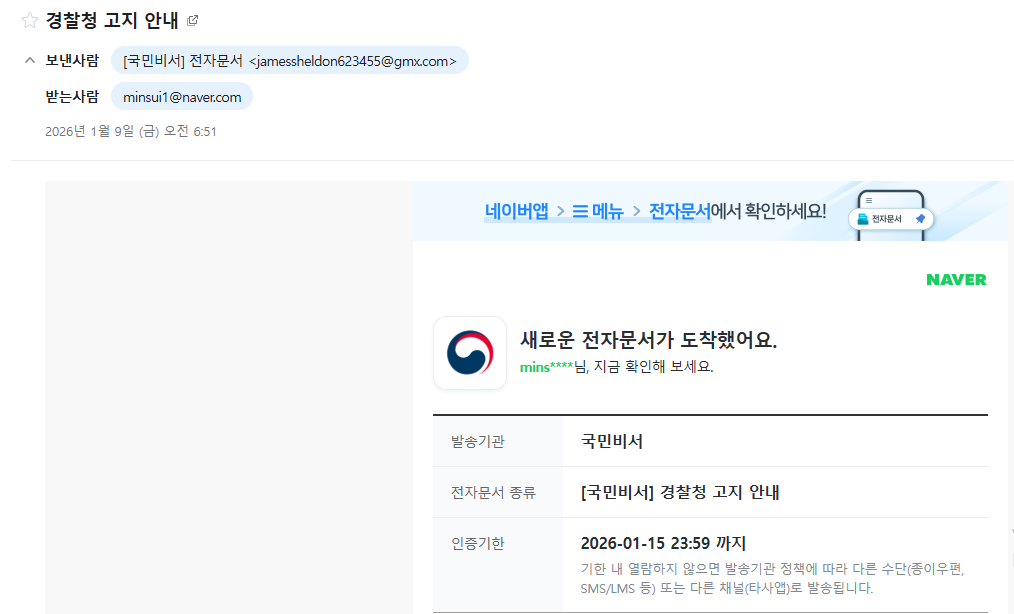Collapse the sender details section
Viewport: 1014px width, 614px height.
point(28,59)
